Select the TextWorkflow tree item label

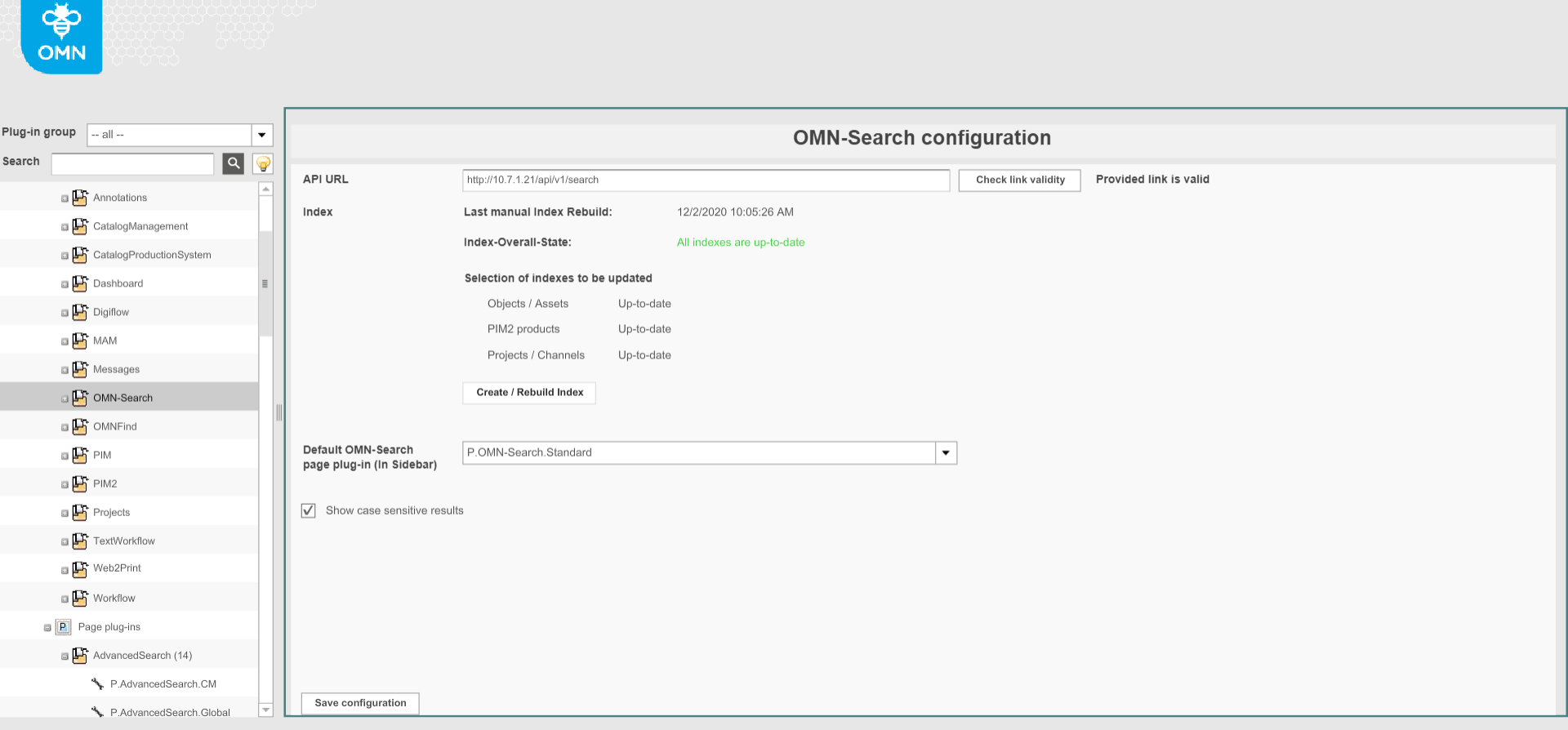tap(124, 541)
